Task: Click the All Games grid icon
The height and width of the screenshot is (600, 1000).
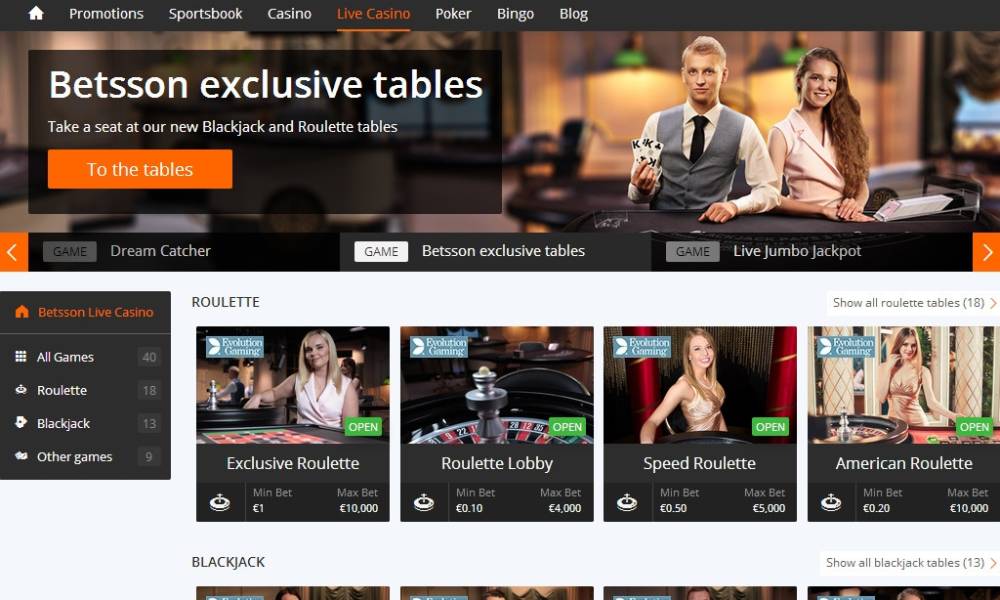Action: point(20,356)
